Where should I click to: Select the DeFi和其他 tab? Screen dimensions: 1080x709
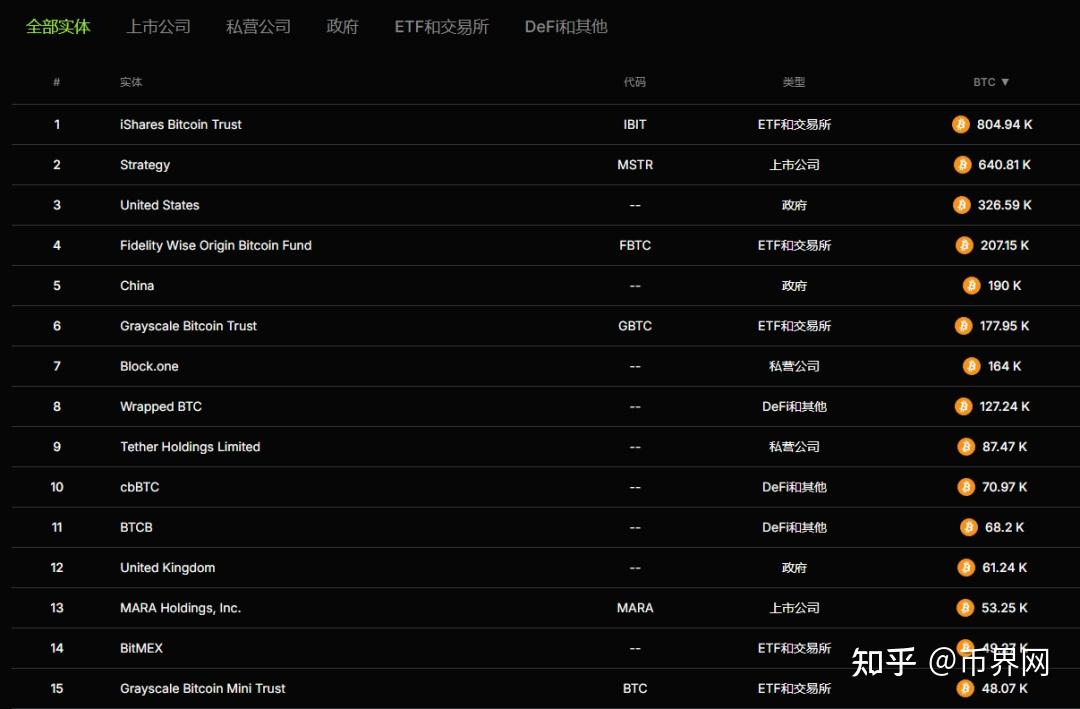pos(565,27)
